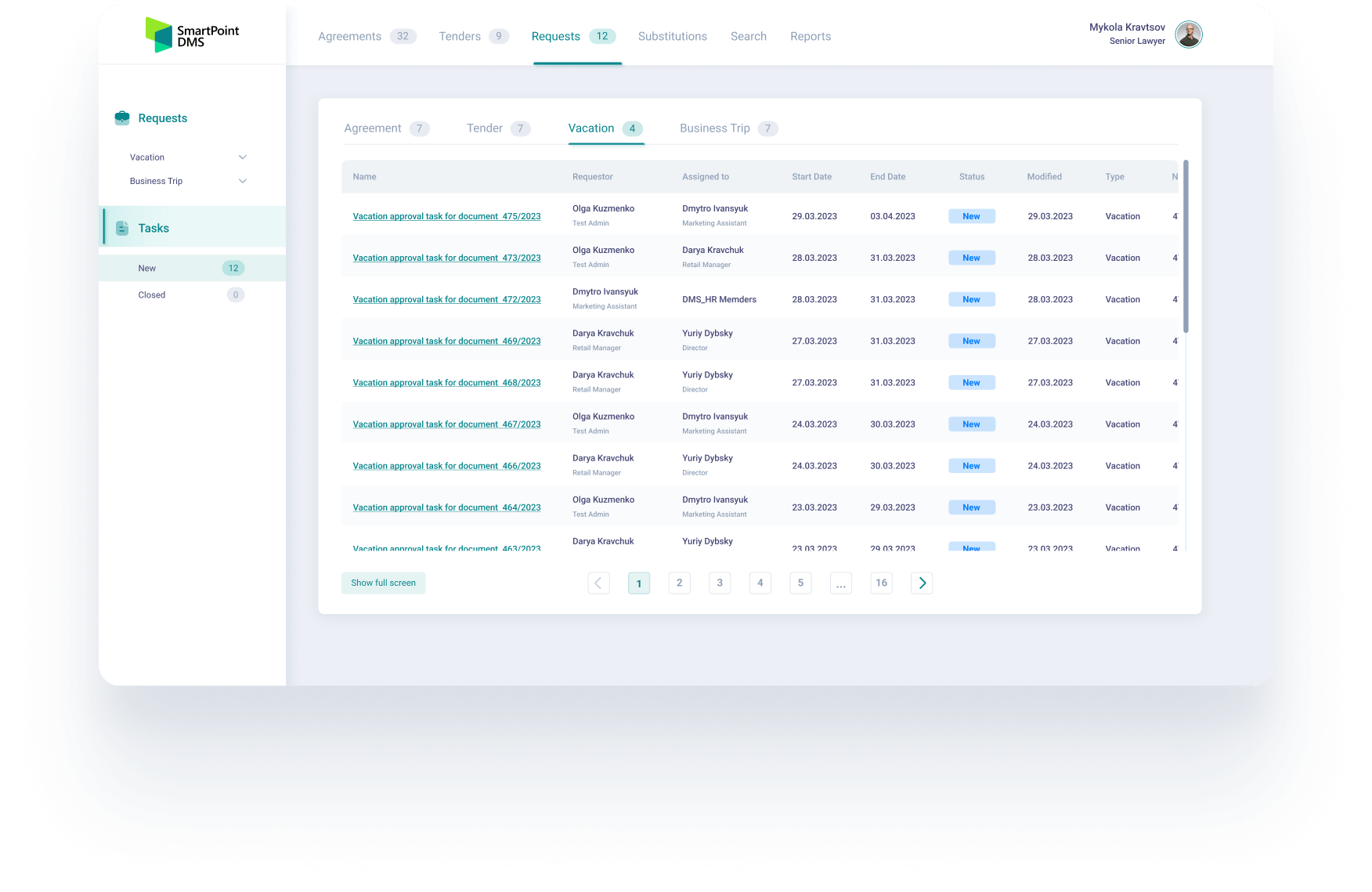Viewport: 1372px width, 892px height.
Task: Click the previous page arrow icon
Action: (x=599, y=583)
